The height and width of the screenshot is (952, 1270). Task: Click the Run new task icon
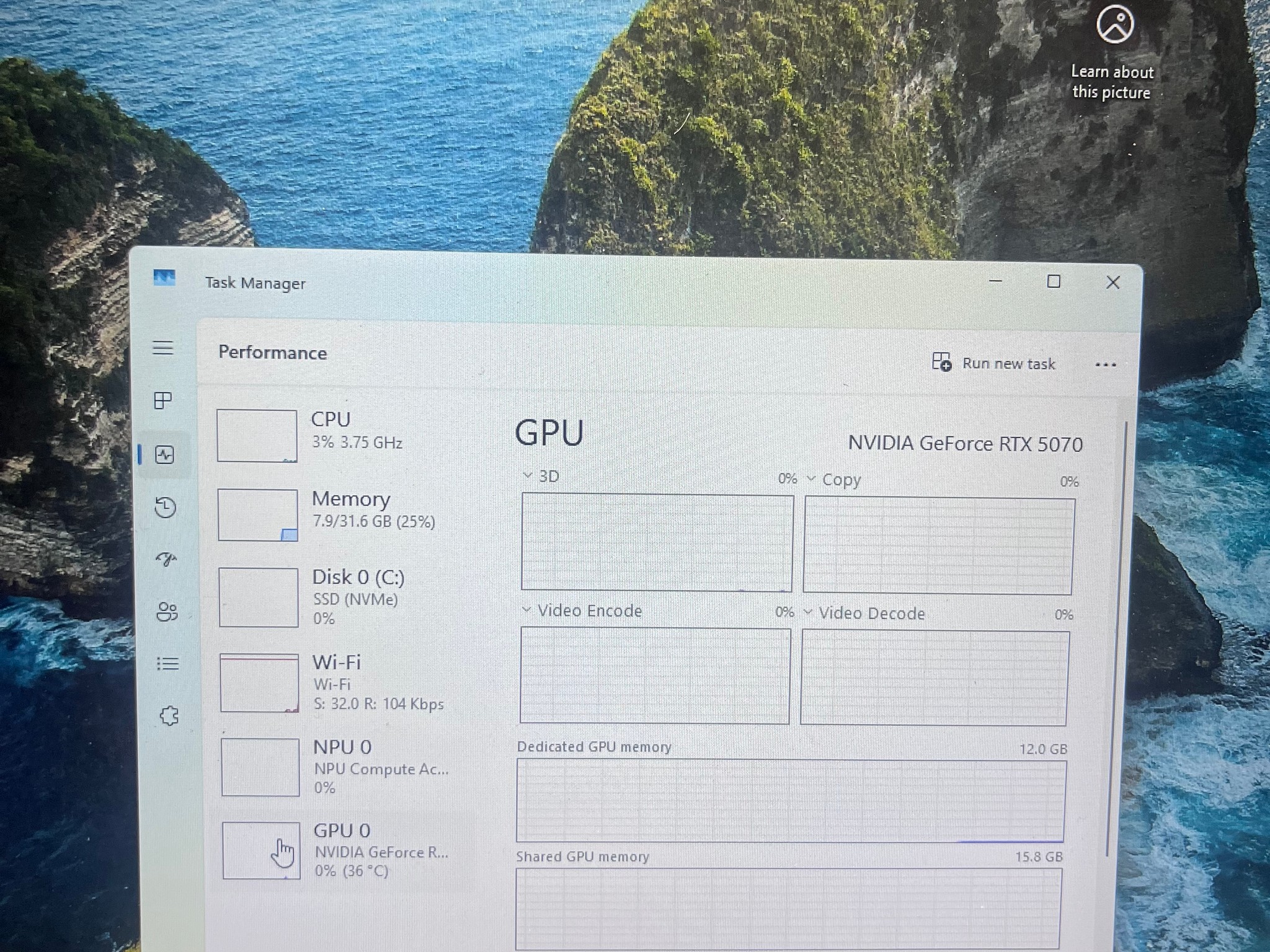(941, 361)
